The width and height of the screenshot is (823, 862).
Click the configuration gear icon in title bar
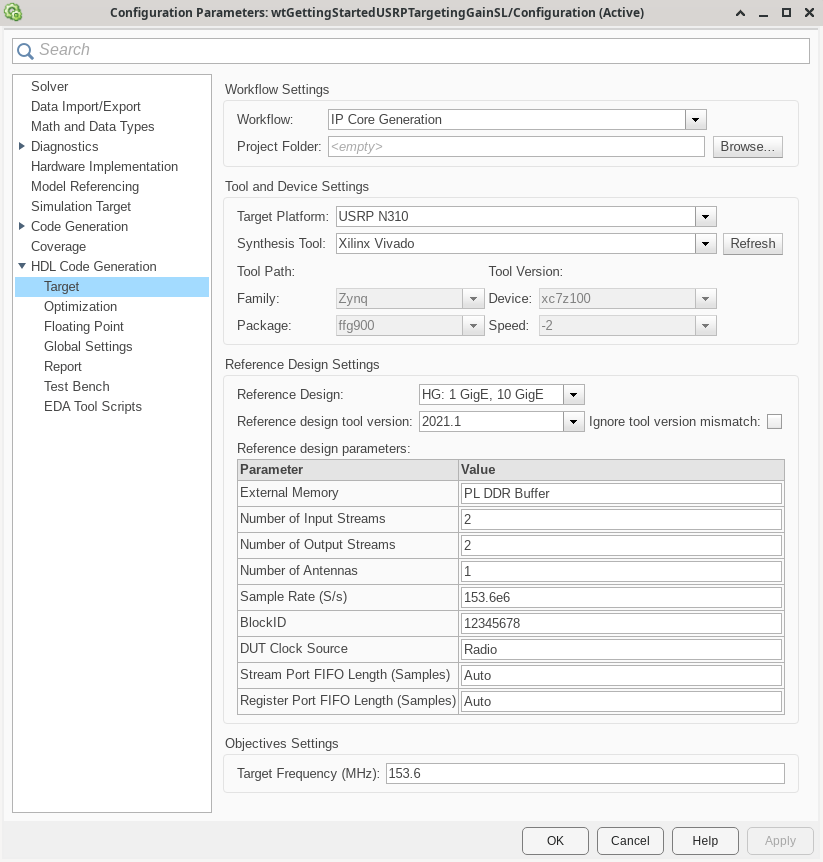[13, 12]
